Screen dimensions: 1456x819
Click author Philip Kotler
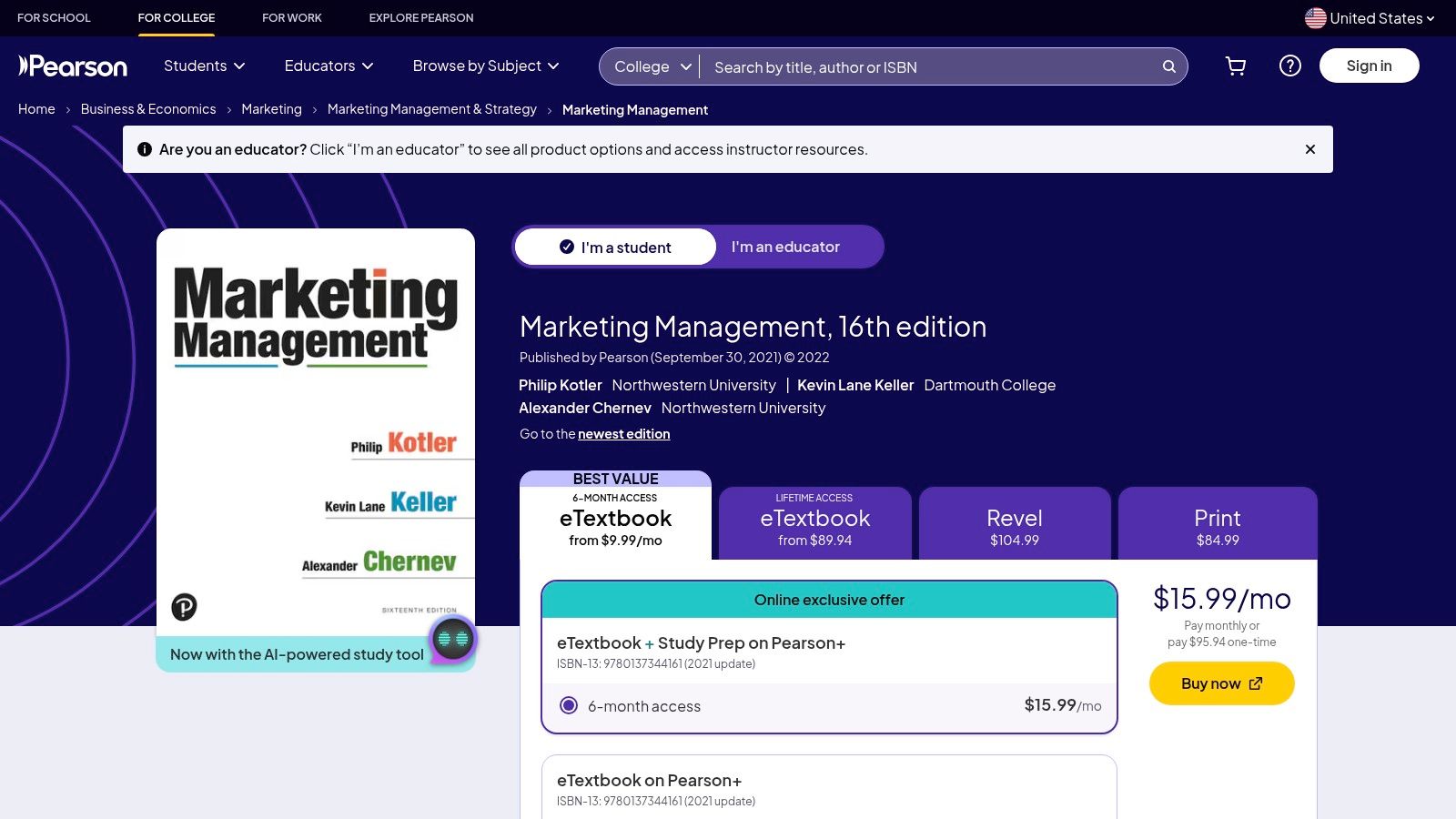pos(561,385)
